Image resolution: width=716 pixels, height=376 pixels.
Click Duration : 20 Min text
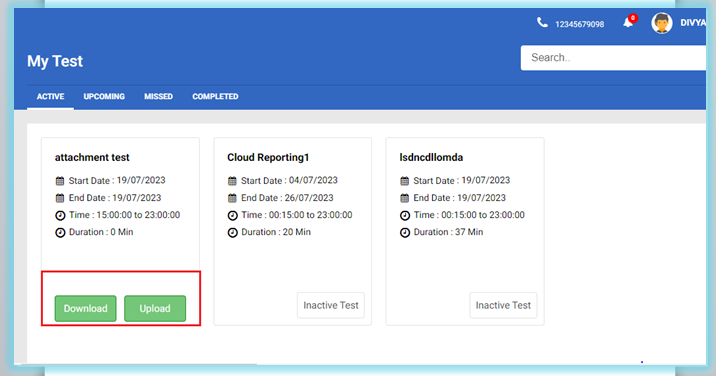[x=276, y=232]
